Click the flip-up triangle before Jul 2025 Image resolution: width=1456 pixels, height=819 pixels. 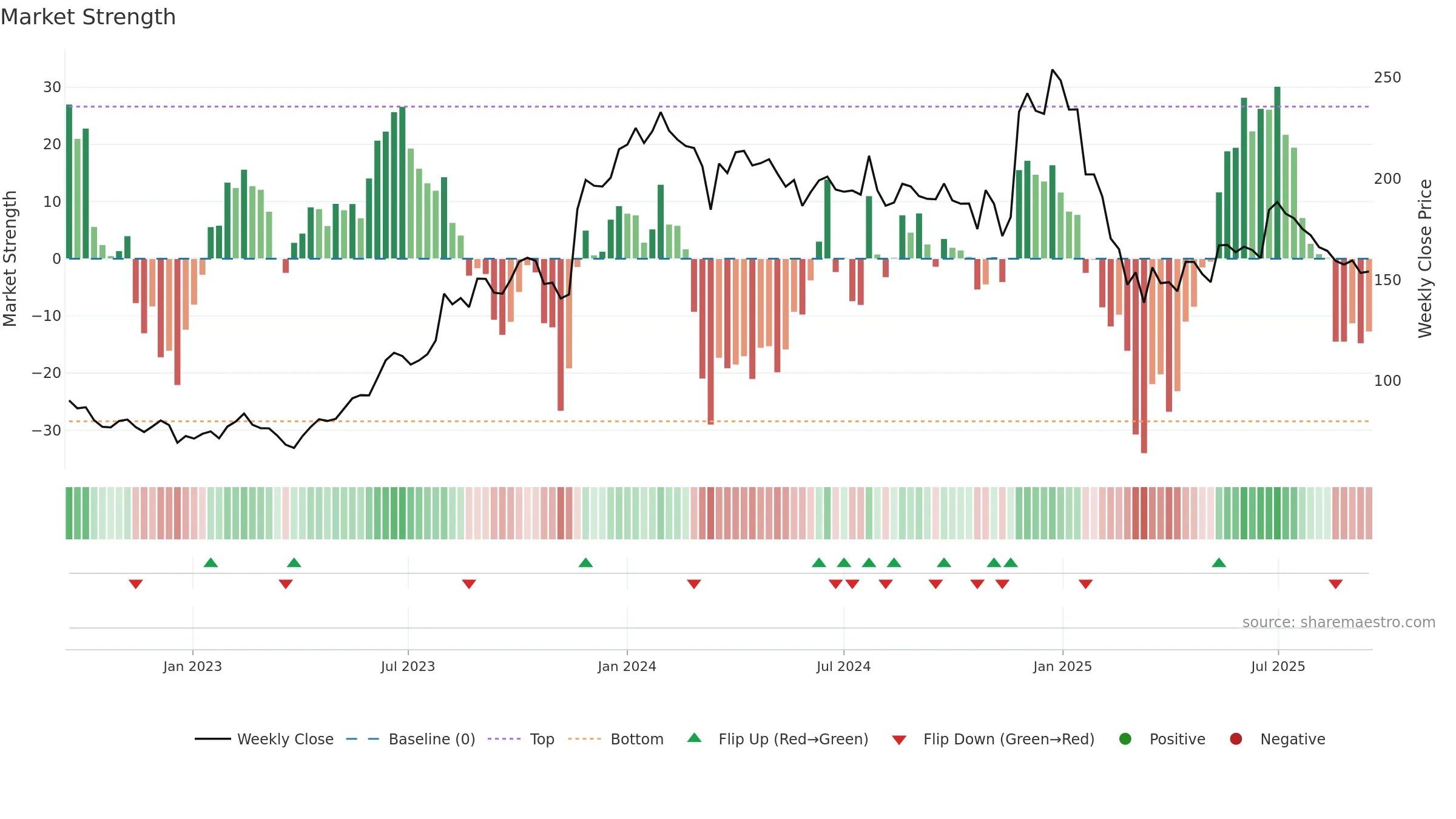click(1219, 562)
